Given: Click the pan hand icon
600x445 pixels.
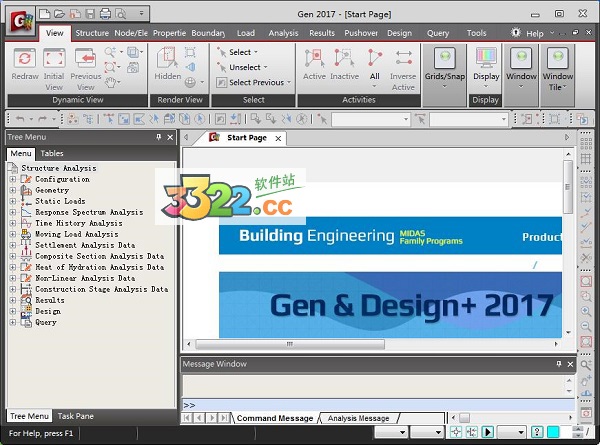Looking at the screenshot, I should point(111,82).
